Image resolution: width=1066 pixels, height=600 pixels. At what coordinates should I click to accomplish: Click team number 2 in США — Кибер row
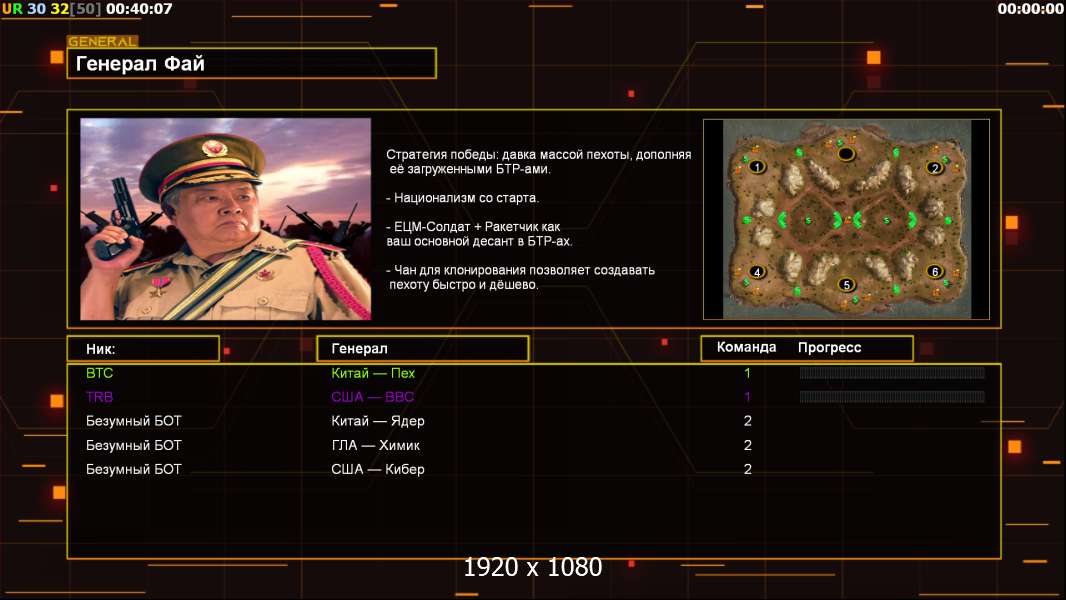pos(747,470)
